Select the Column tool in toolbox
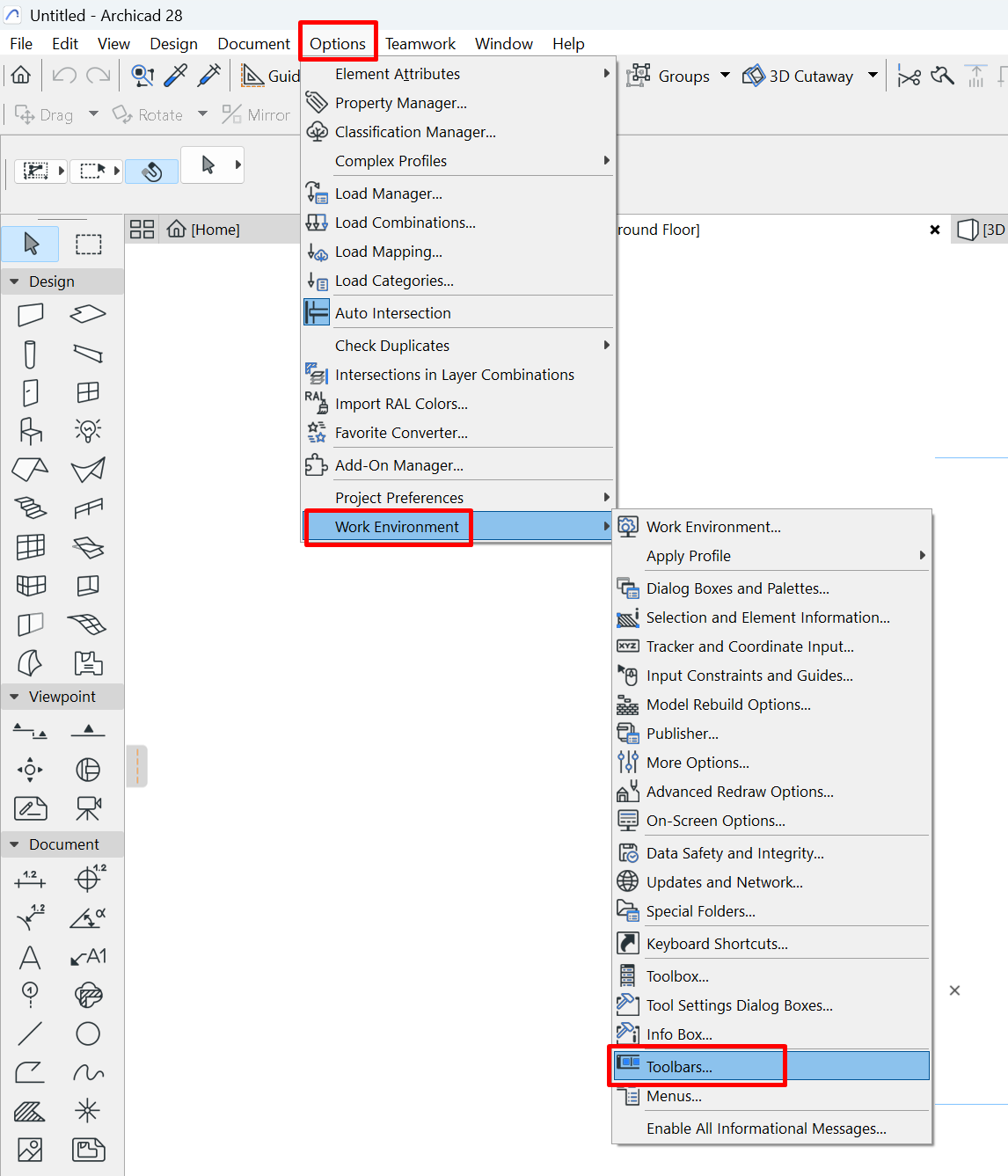Viewport: 1008px width, 1176px height. pyautogui.click(x=31, y=354)
